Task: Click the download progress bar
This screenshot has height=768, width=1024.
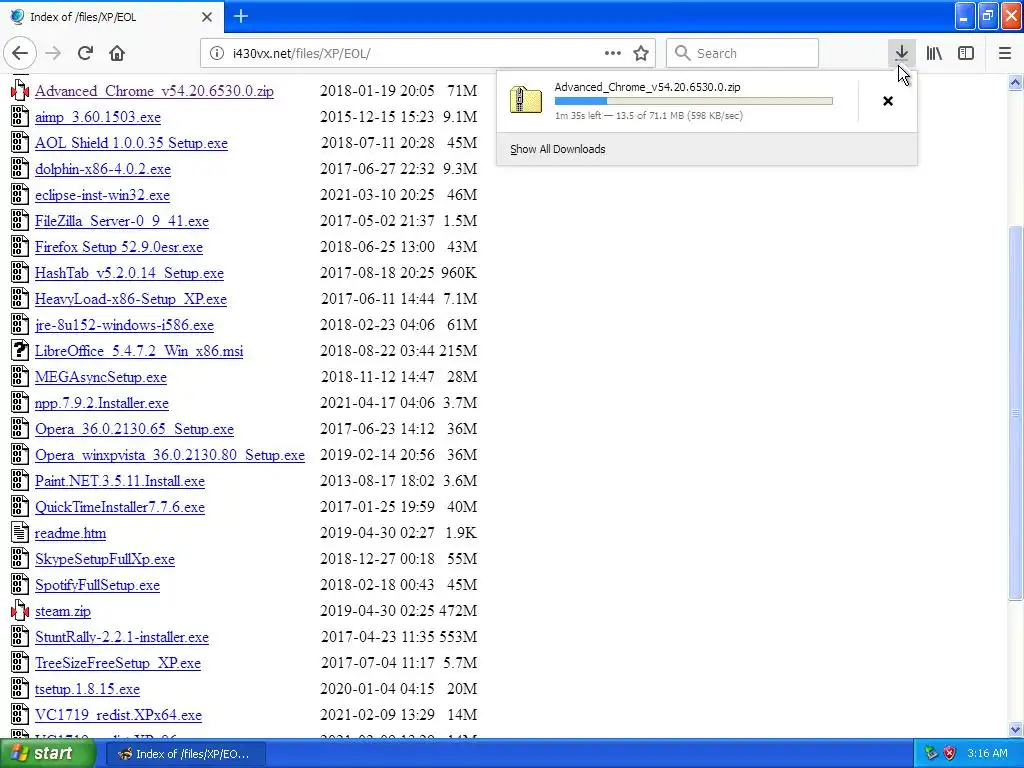Action: [694, 101]
